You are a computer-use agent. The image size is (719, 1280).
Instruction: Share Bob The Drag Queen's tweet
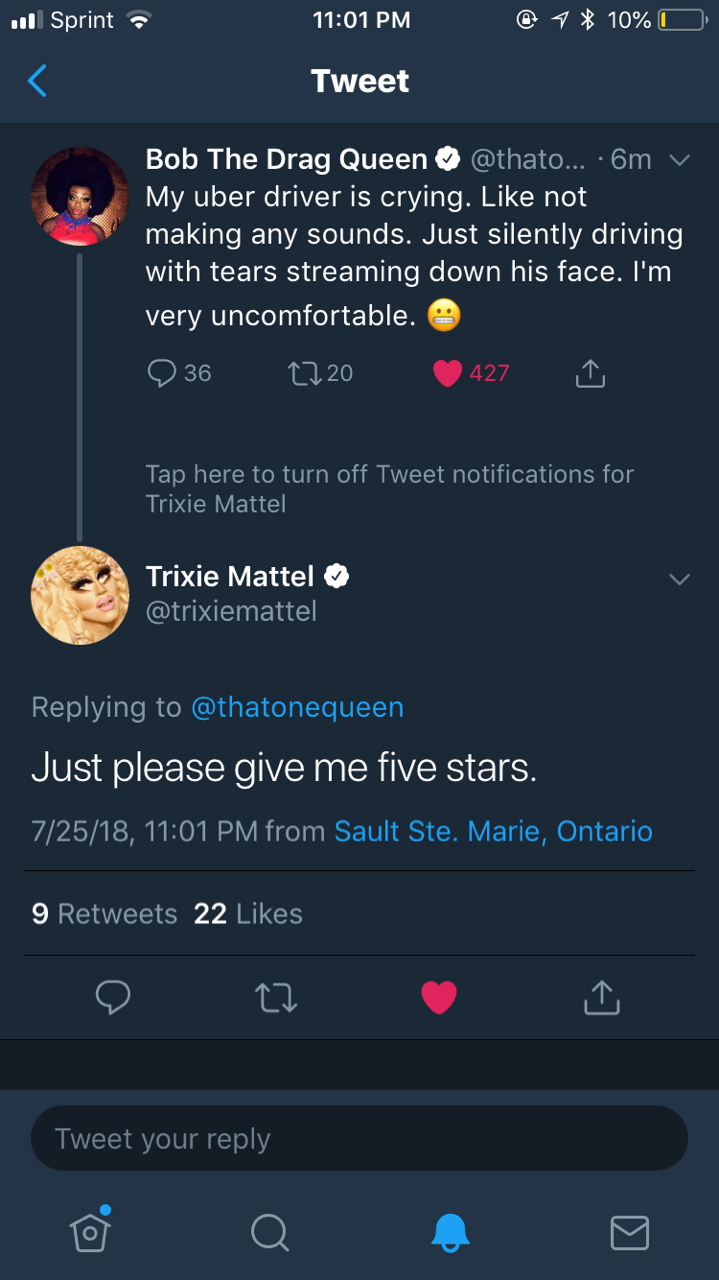(590, 373)
